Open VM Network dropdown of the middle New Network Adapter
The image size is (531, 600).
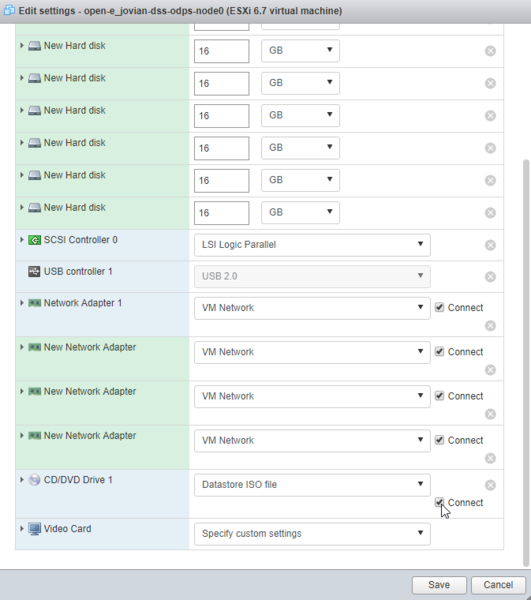click(x=312, y=396)
